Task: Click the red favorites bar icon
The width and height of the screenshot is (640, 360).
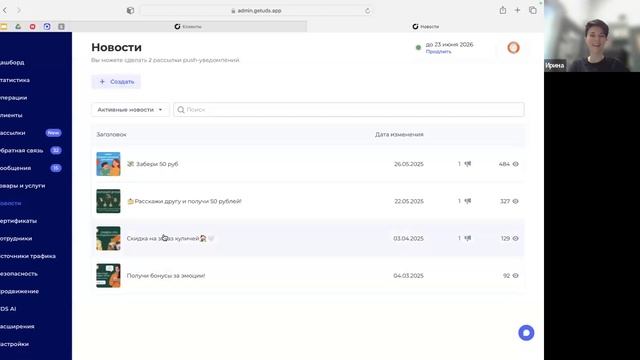Action: click(x=32, y=27)
